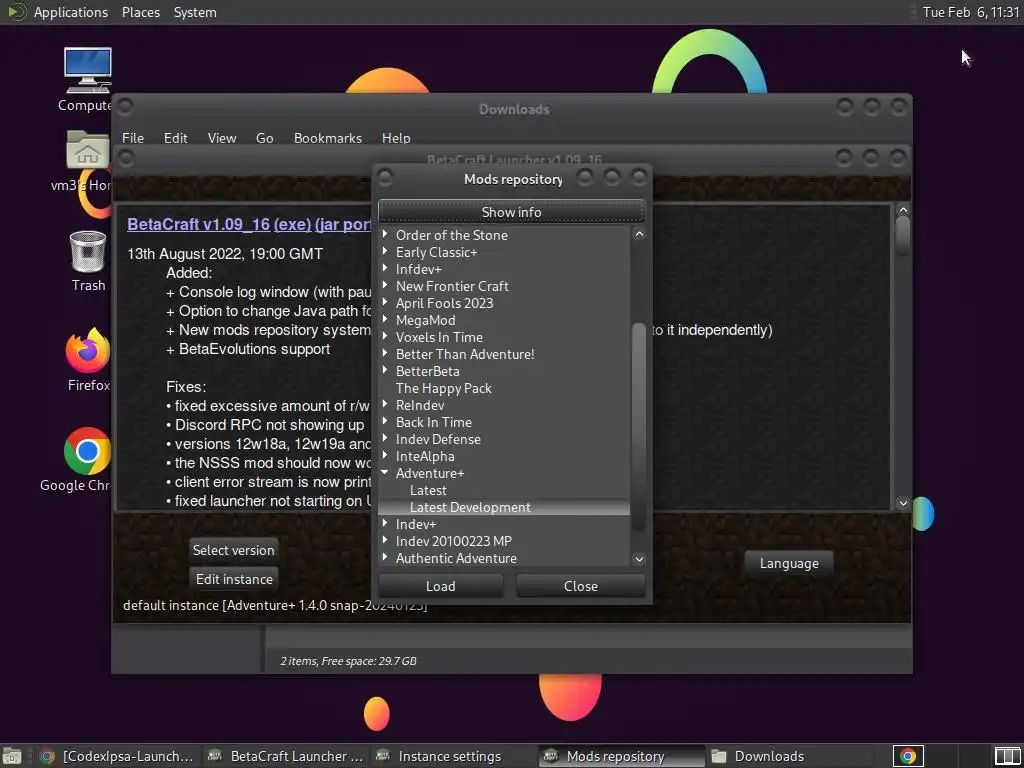Image resolution: width=1024 pixels, height=768 pixels.
Task: Open the BetaCraft v1.09_16 link
Action: [x=199, y=224]
